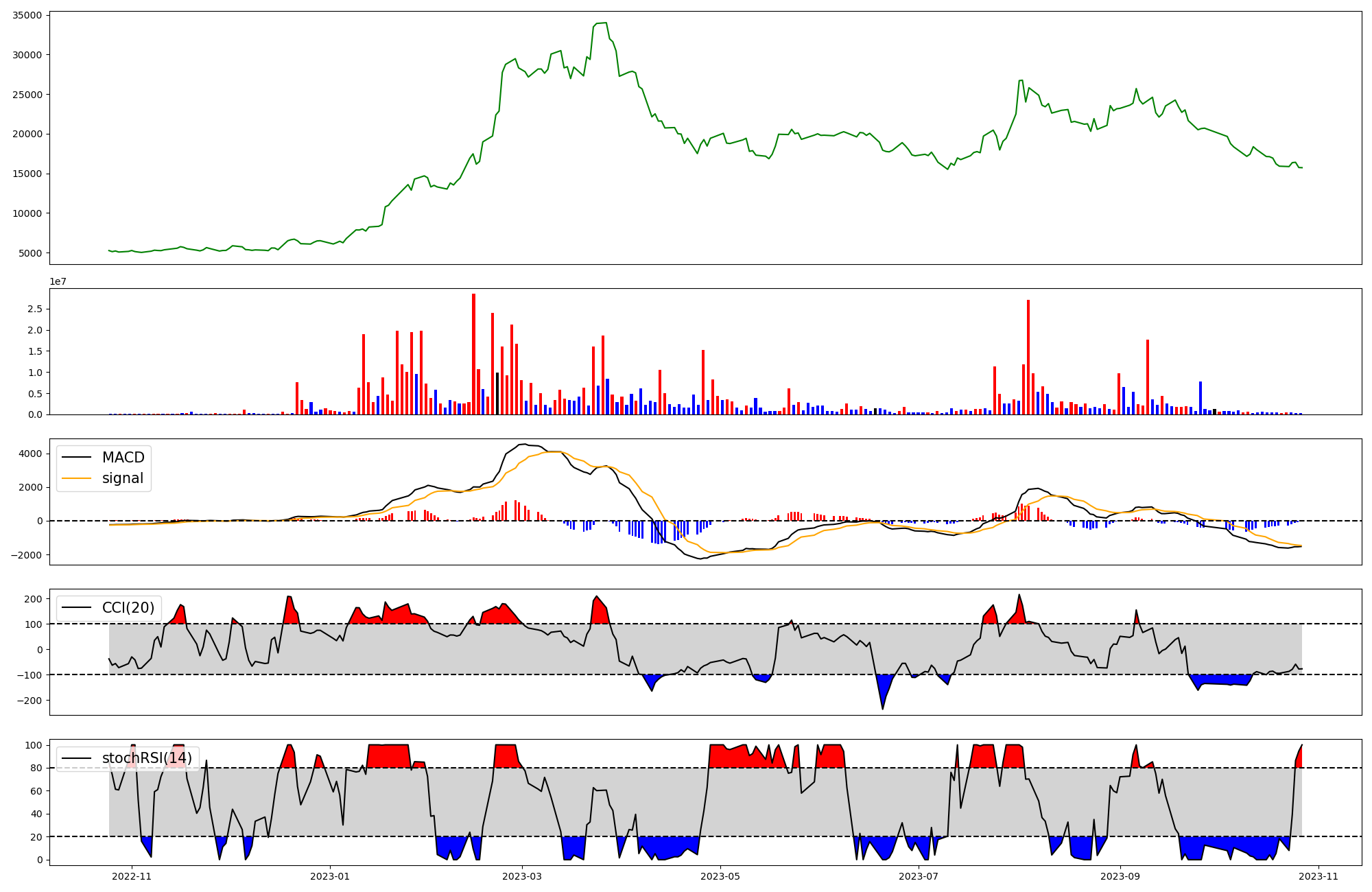Click the 2023-11 x-axis date label

(x=1318, y=876)
